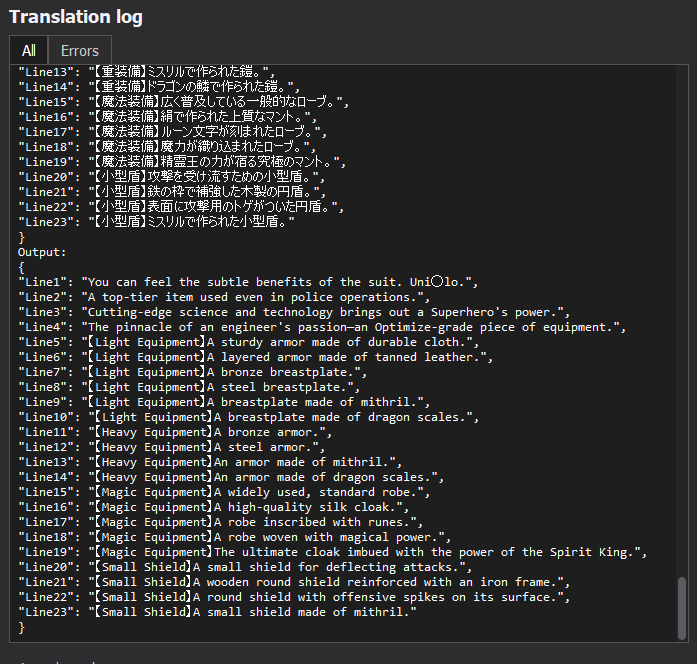Click Japanese input Line15 with 魔法装備
Screen dimensions: 697x664
click(184, 102)
